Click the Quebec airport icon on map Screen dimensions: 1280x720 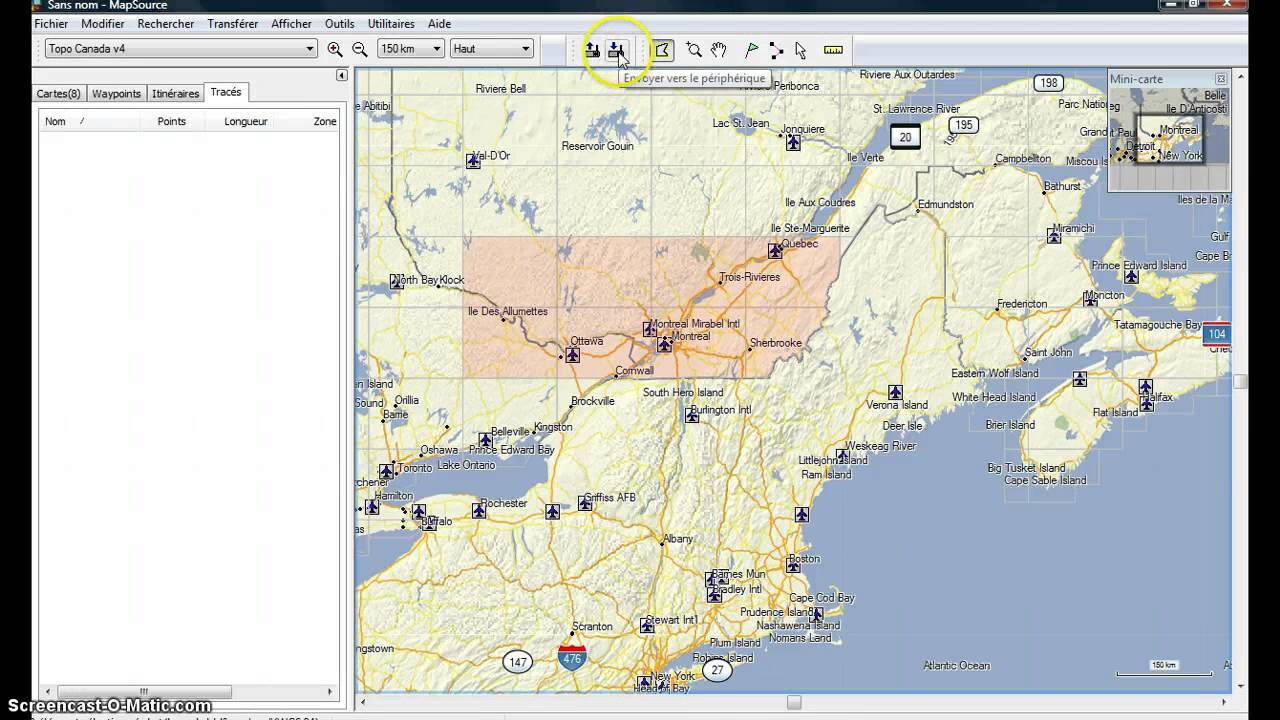775,251
